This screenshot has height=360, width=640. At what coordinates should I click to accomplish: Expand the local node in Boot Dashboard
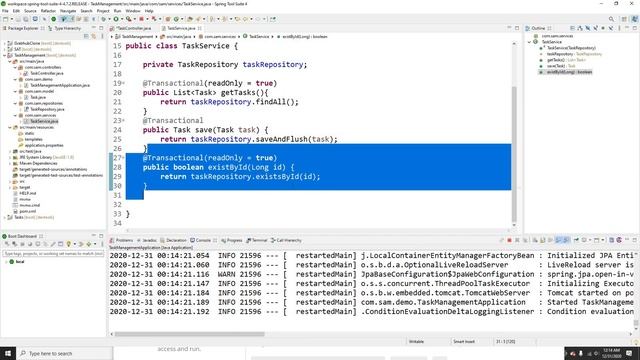pyautogui.click(x=6, y=262)
